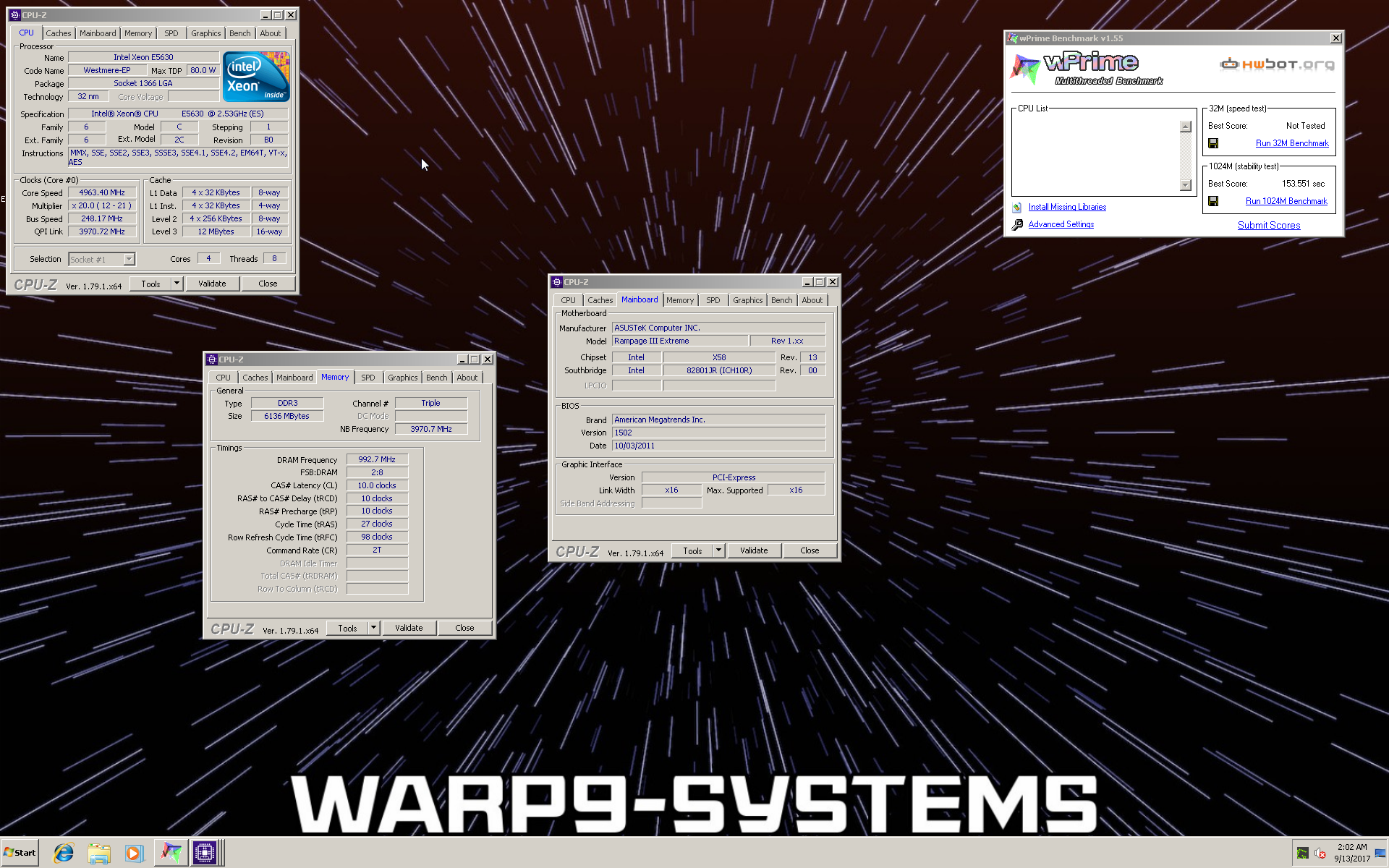
Task: Click the wPrime title bar icon
Action: click(1013, 38)
